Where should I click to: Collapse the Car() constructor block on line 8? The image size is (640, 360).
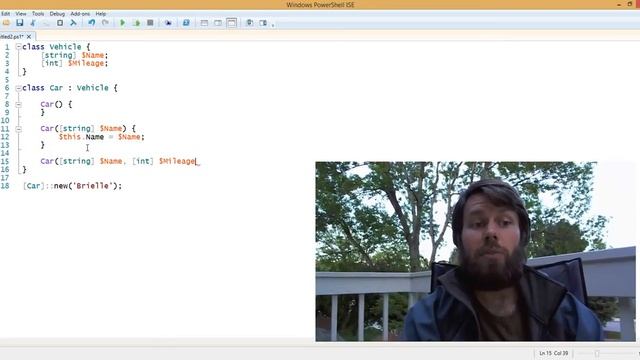click(x=18, y=104)
